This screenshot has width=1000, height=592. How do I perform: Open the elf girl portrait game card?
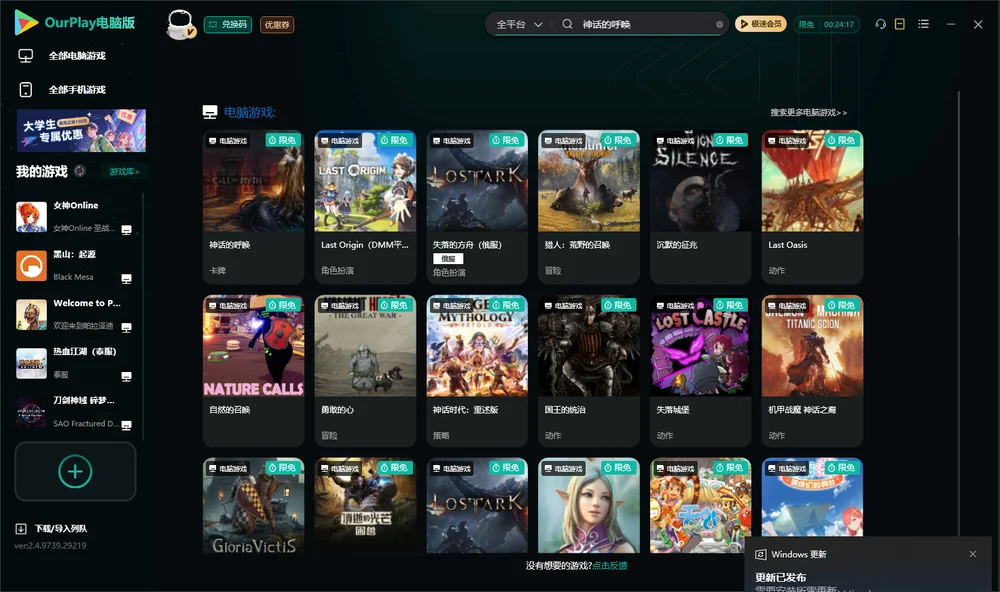589,505
